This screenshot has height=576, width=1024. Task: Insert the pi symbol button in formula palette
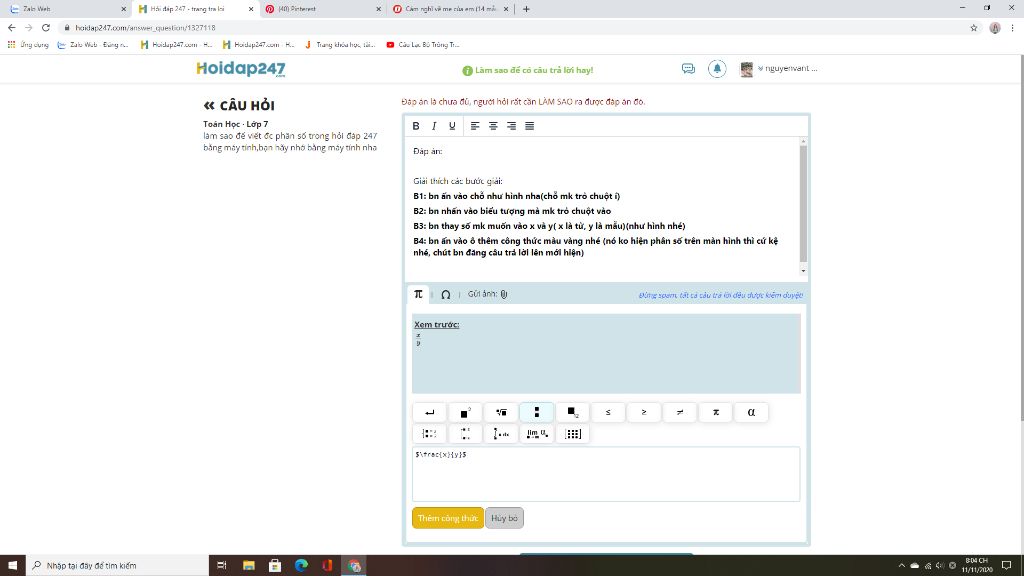tap(716, 412)
